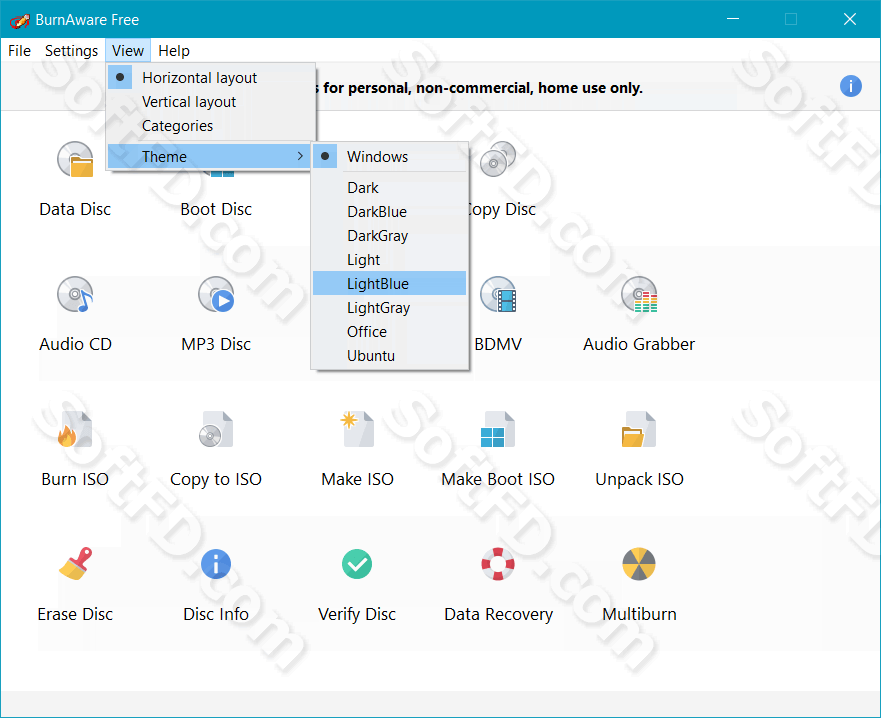Open the Data Disc tool

75,180
